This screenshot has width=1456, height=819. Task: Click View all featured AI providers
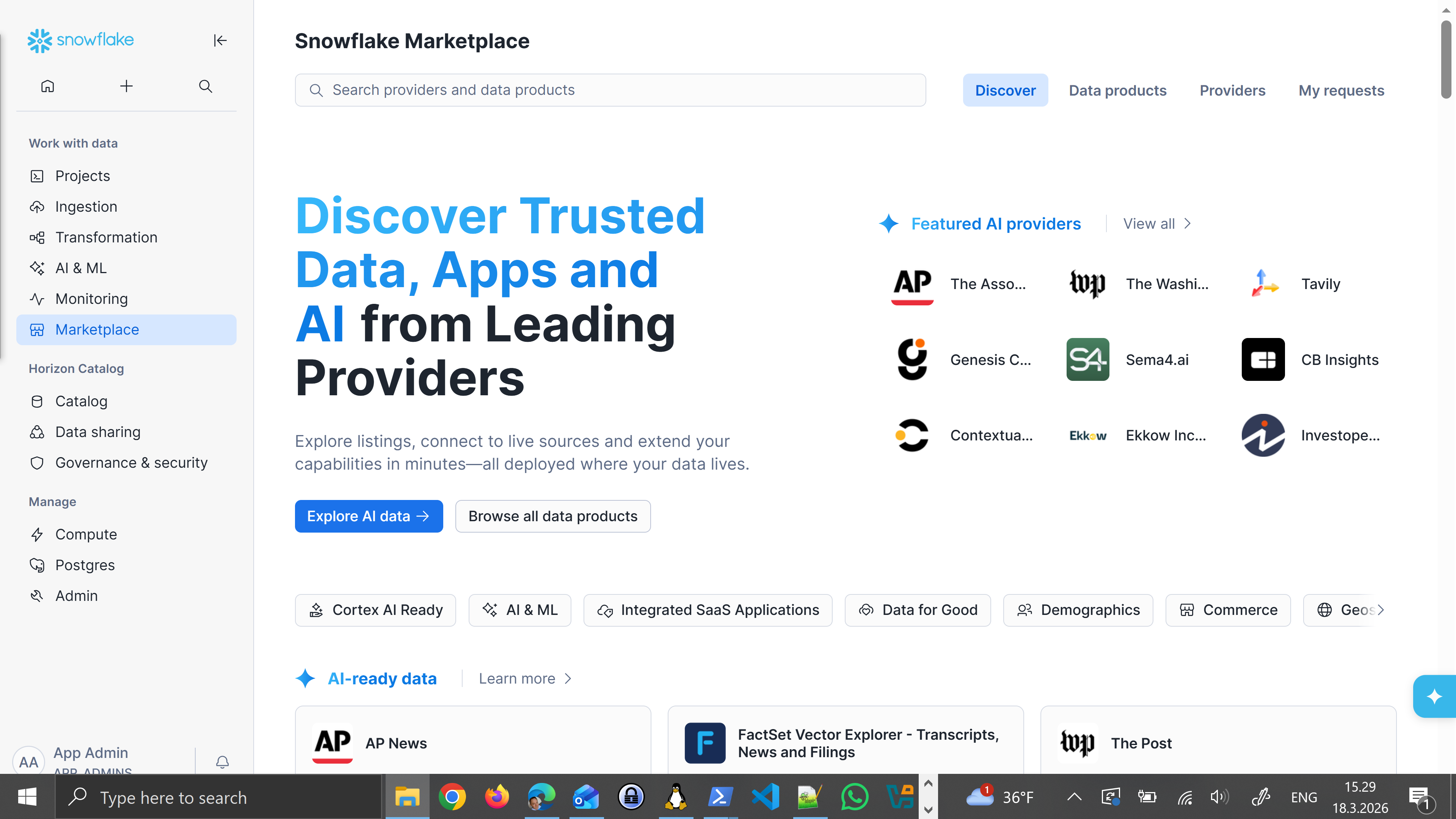[x=1157, y=223]
